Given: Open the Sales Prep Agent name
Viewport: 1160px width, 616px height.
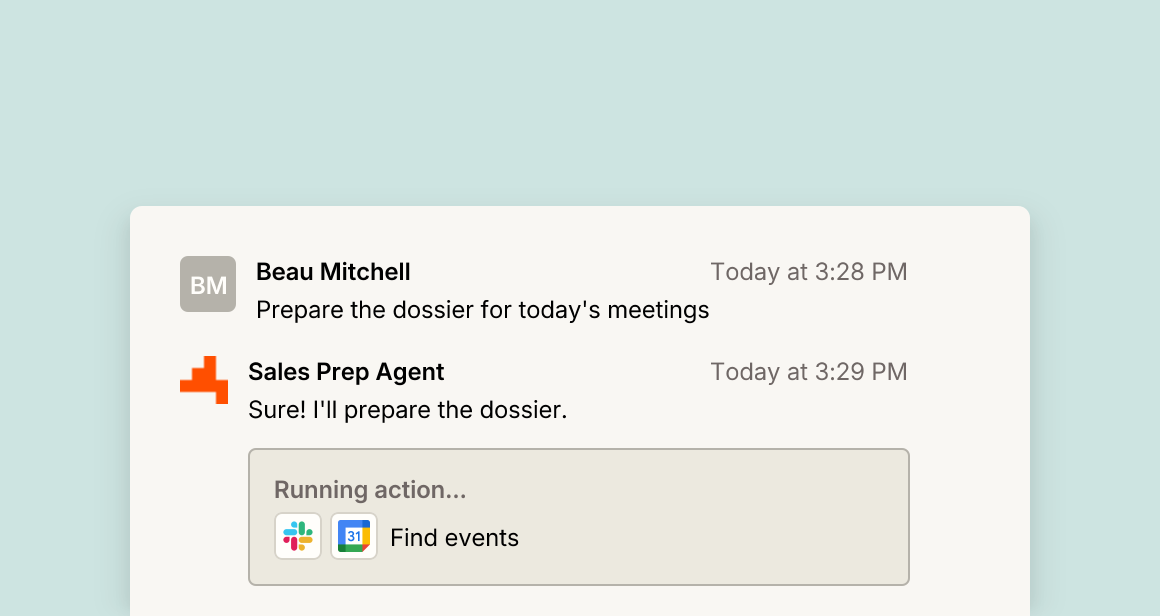Looking at the screenshot, I should pyautogui.click(x=346, y=371).
